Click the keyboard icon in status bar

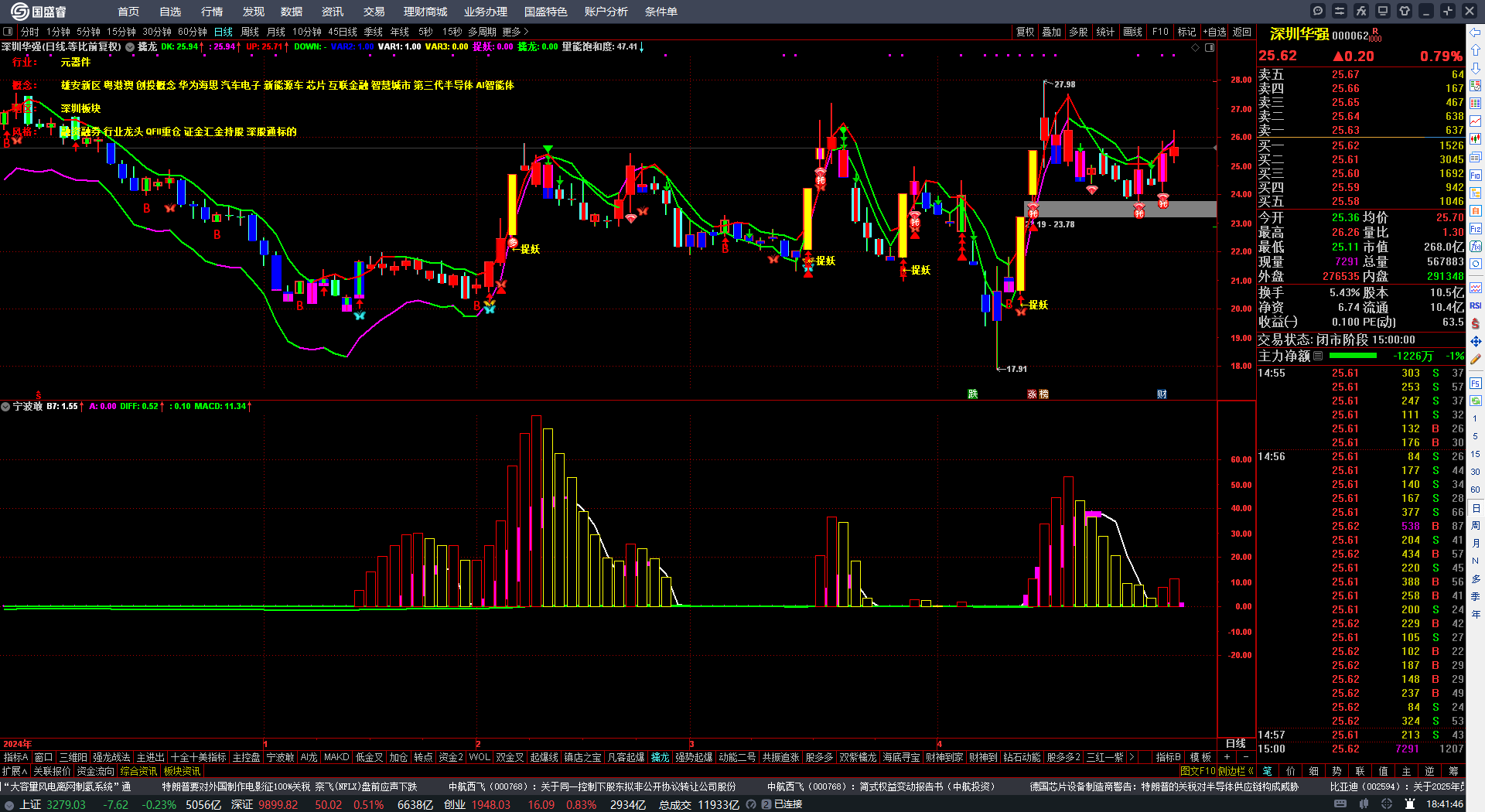(1340, 804)
